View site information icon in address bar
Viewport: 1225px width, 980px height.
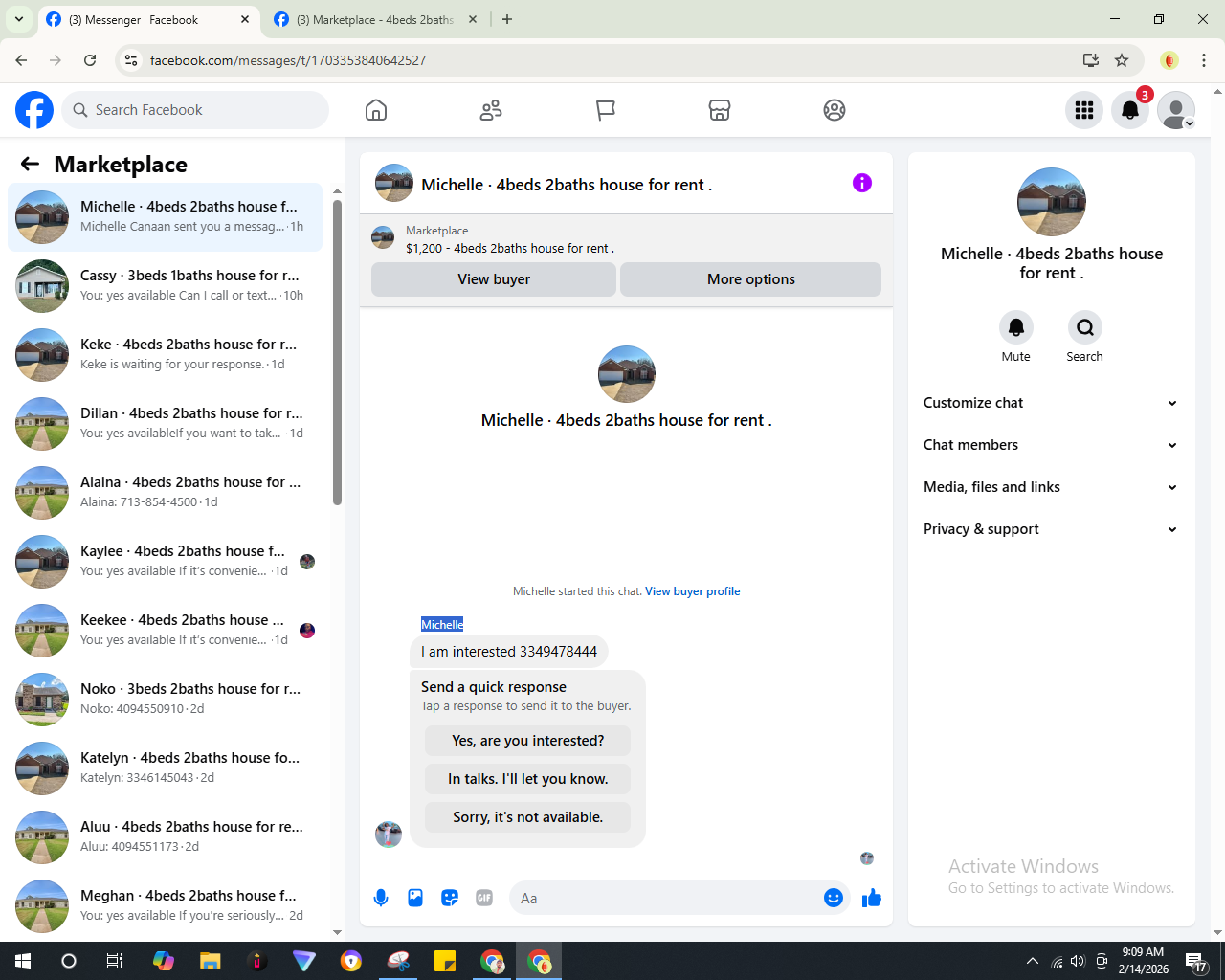131,60
